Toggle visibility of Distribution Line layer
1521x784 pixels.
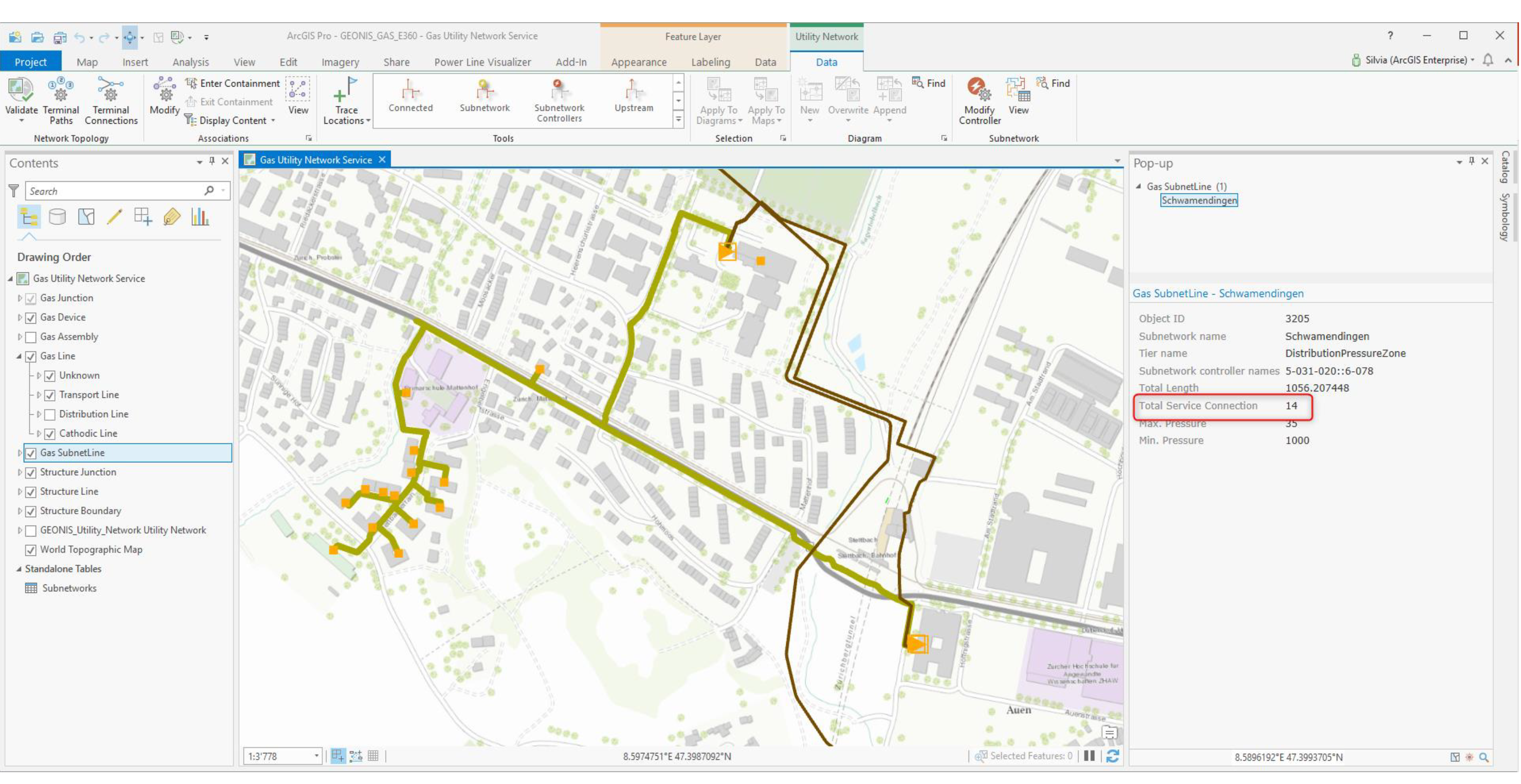click(x=48, y=413)
